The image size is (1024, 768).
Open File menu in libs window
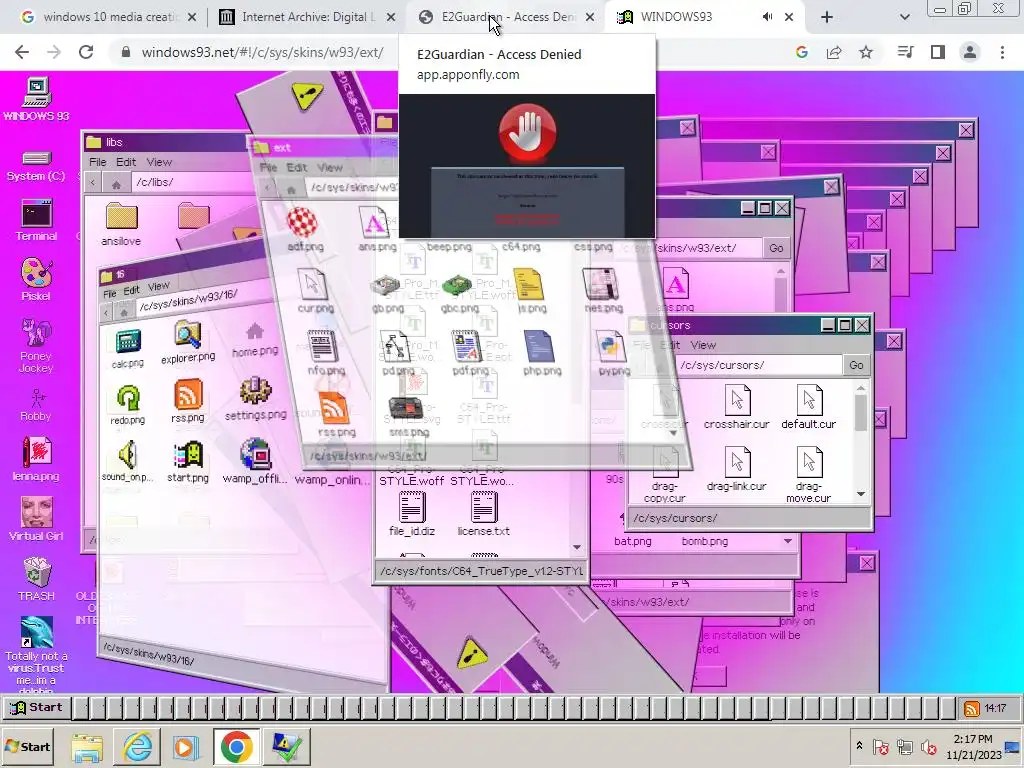tap(98, 162)
